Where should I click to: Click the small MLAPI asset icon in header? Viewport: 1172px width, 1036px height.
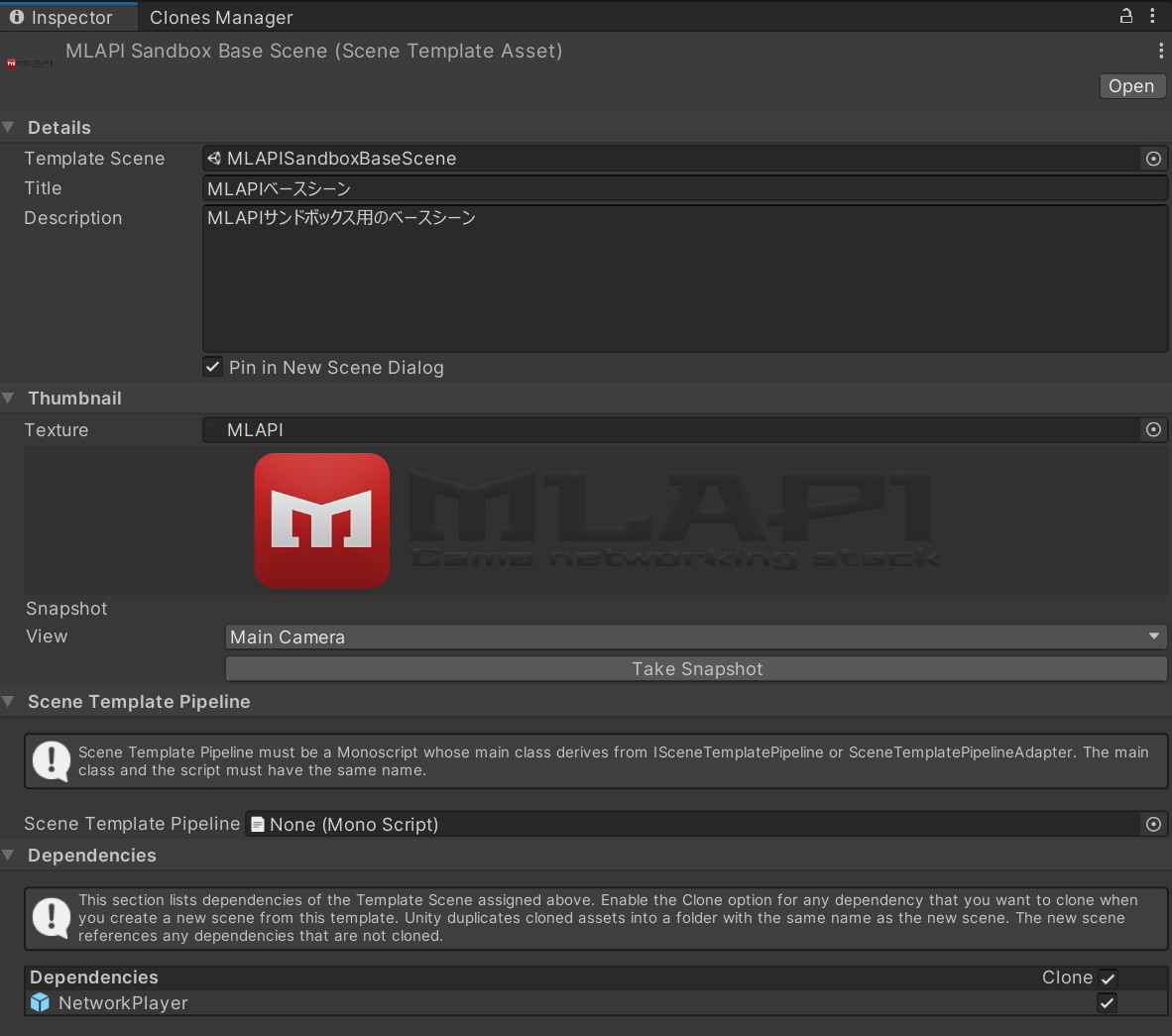click(x=30, y=63)
